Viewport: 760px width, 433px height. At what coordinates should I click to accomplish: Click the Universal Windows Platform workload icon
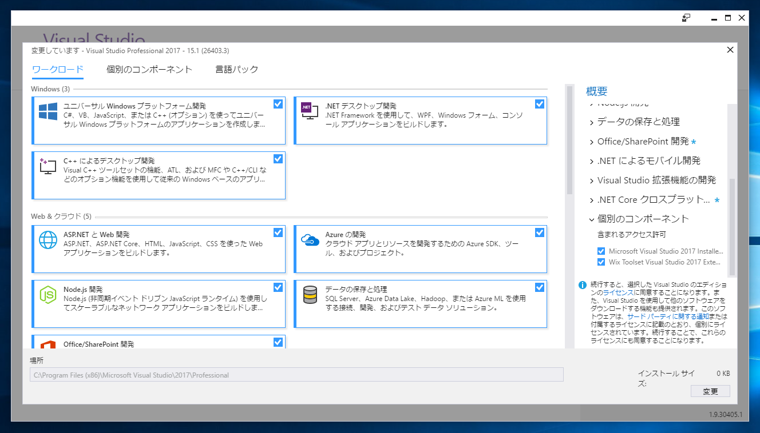point(48,112)
